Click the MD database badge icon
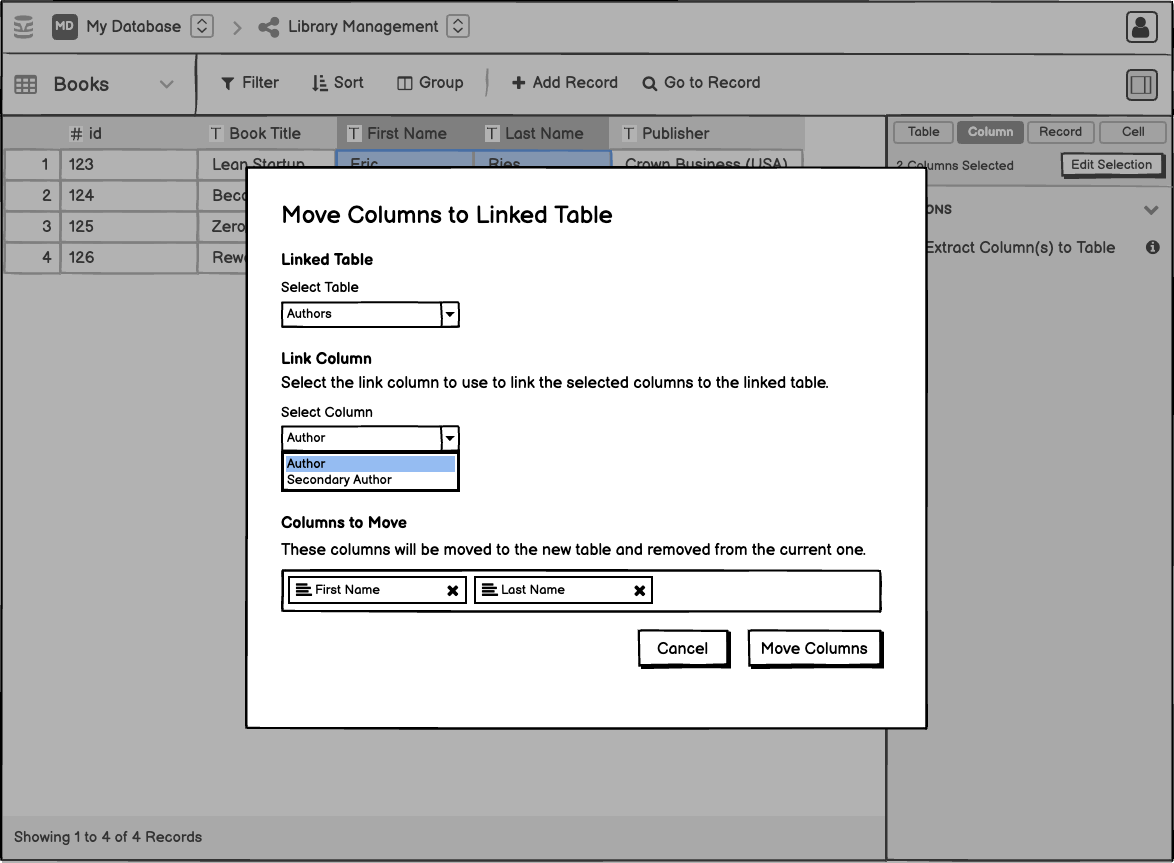Image resolution: width=1174 pixels, height=863 pixels. click(x=64, y=26)
